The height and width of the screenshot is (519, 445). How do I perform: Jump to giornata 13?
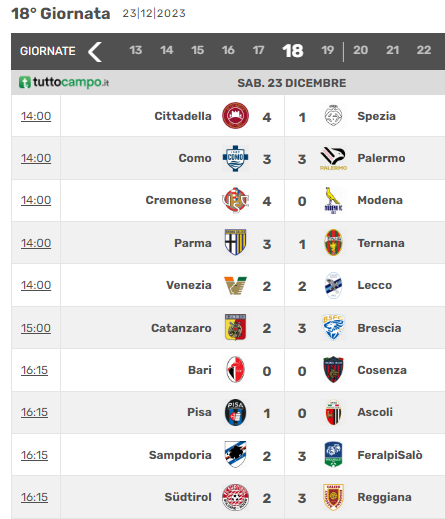click(136, 50)
